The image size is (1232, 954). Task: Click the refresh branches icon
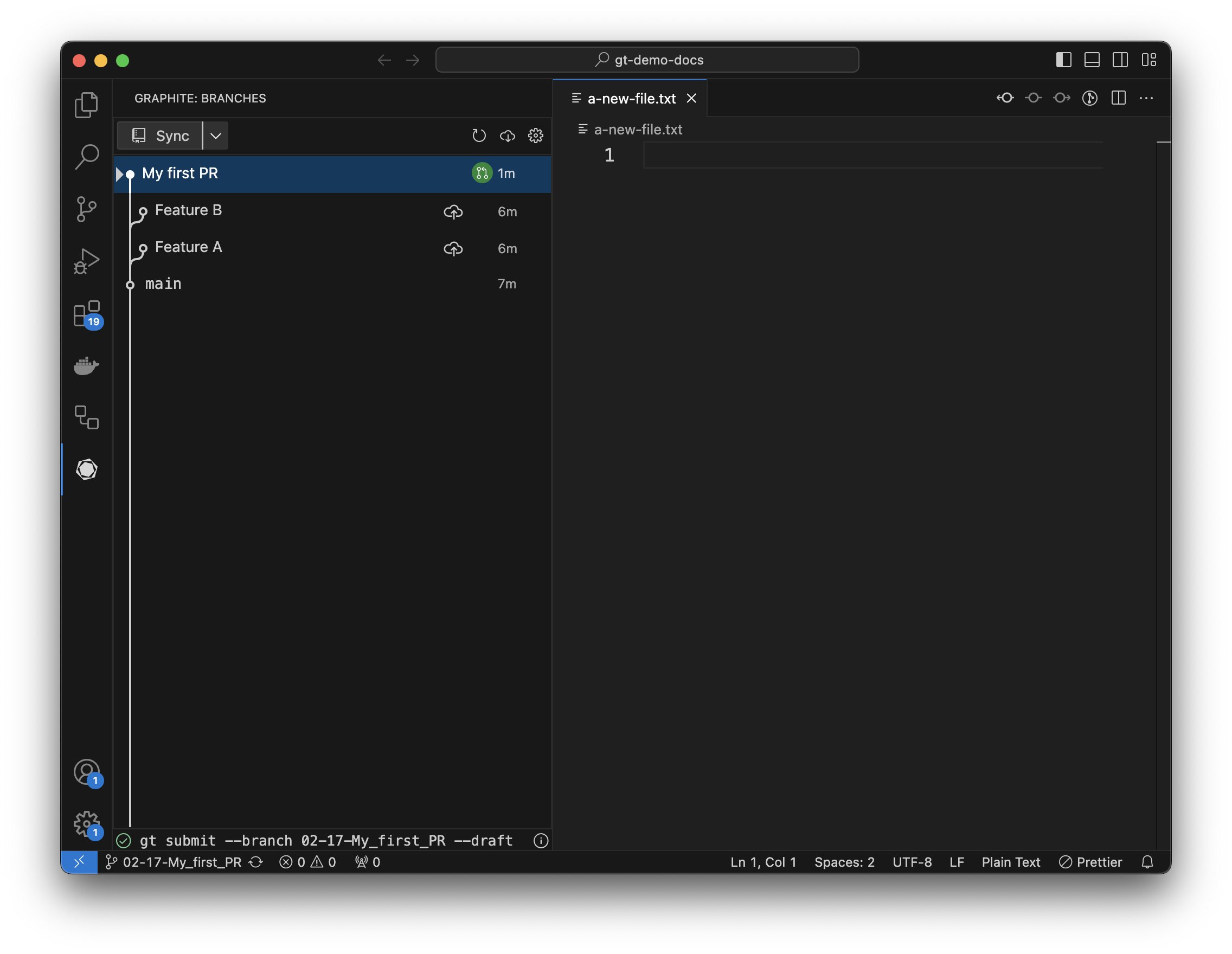478,136
